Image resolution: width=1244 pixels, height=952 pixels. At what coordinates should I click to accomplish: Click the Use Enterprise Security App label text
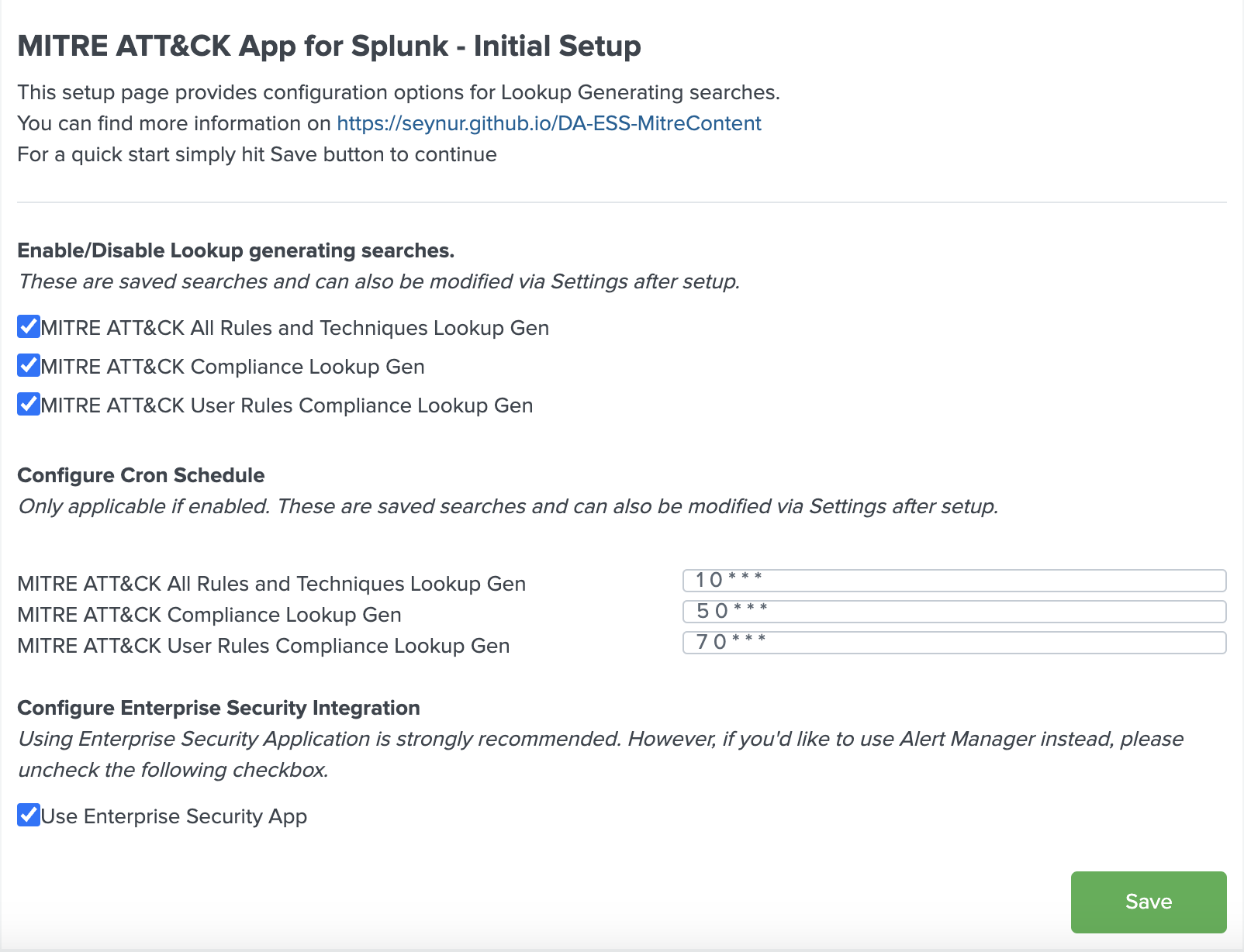[174, 816]
